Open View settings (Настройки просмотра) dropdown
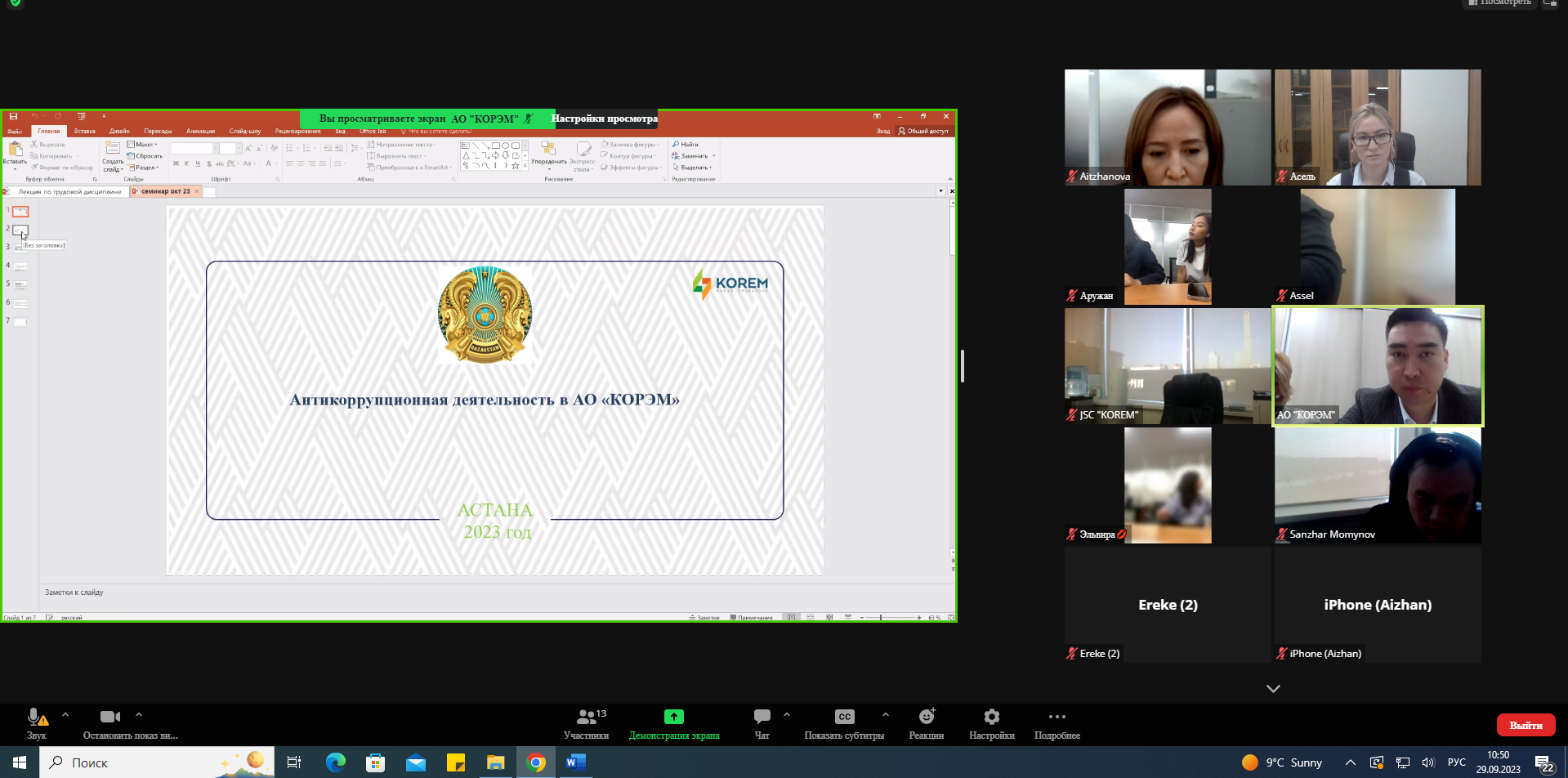 [605, 118]
